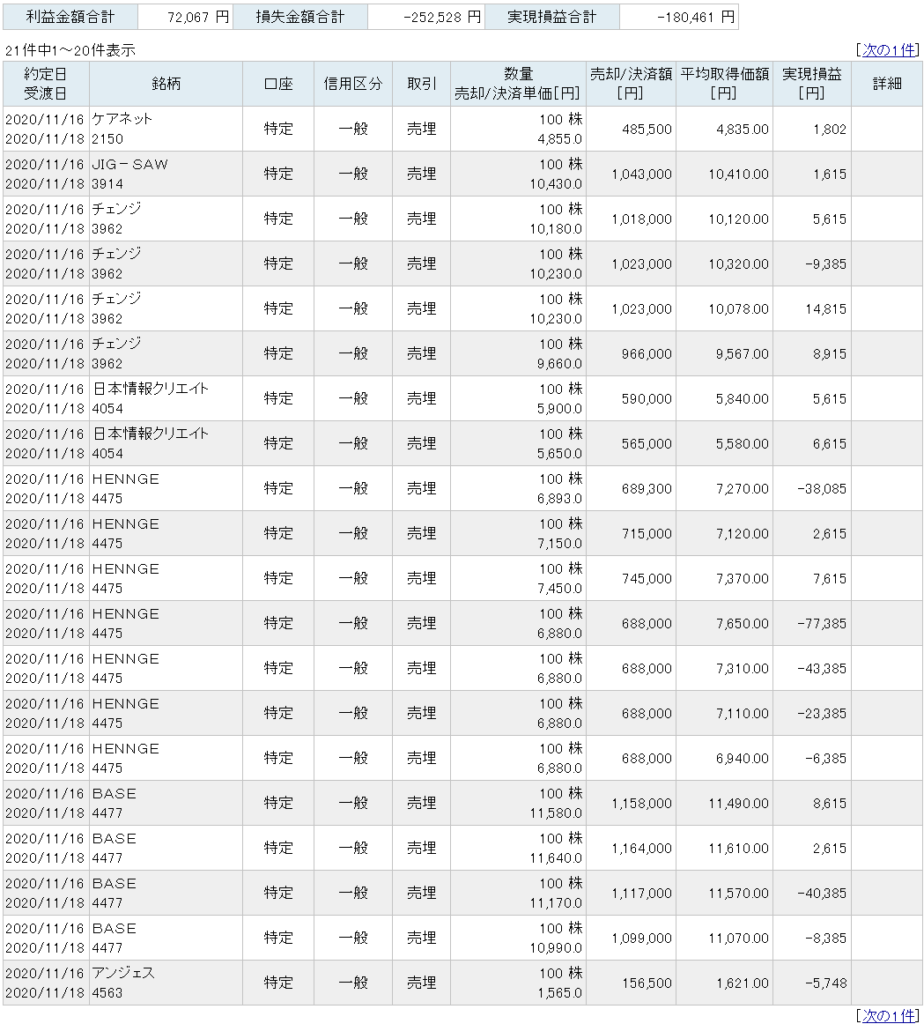Click the -23,385 realized loss
Viewport: 924px width, 1024px height.
tap(821, 714)
